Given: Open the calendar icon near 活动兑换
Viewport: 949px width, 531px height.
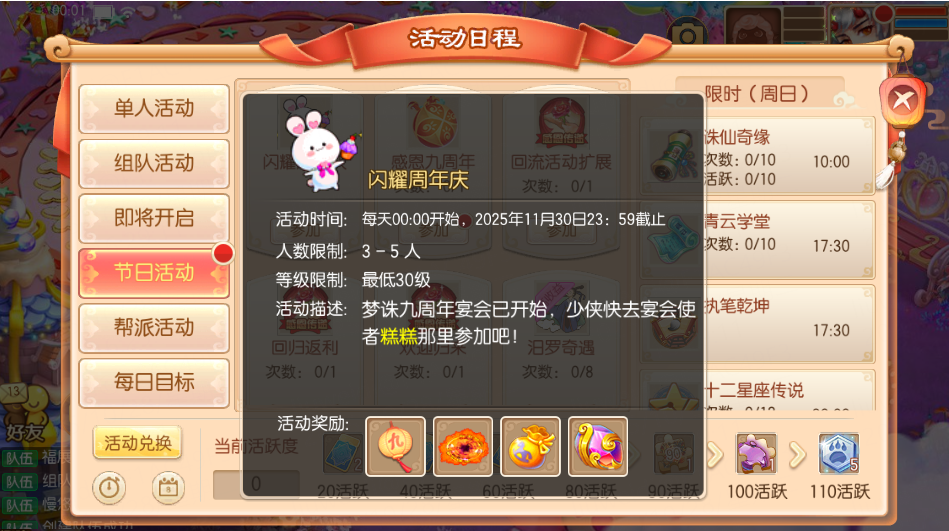Looking at the screenshot, I should [x=168, y=487].
